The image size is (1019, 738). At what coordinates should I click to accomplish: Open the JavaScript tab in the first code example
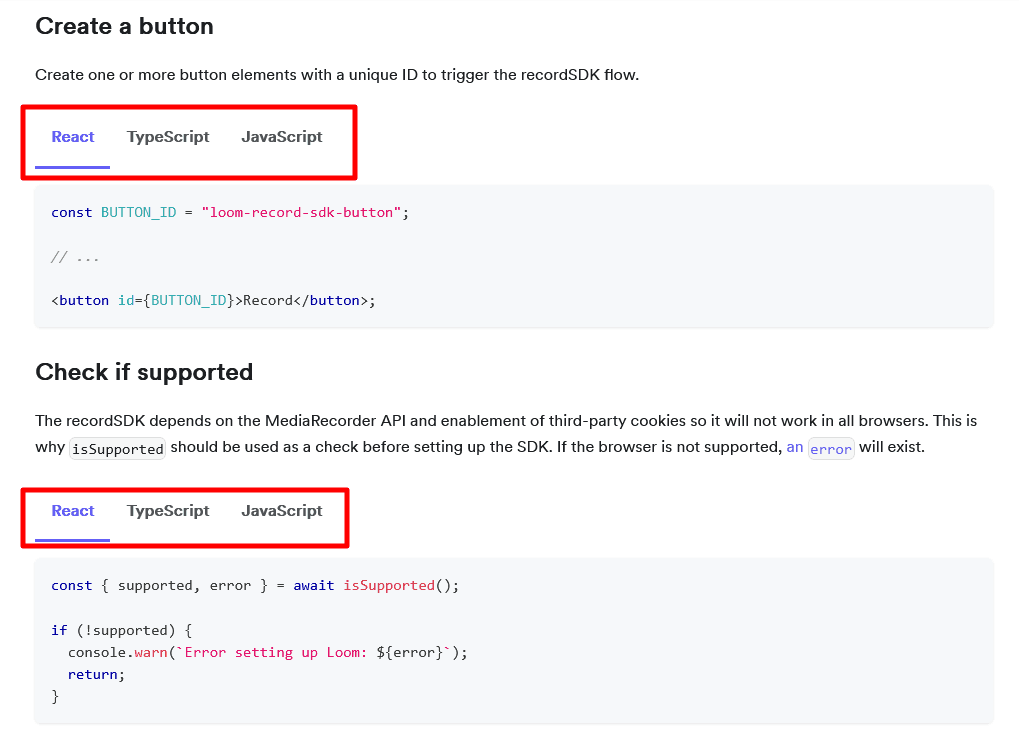pos(281,136)
